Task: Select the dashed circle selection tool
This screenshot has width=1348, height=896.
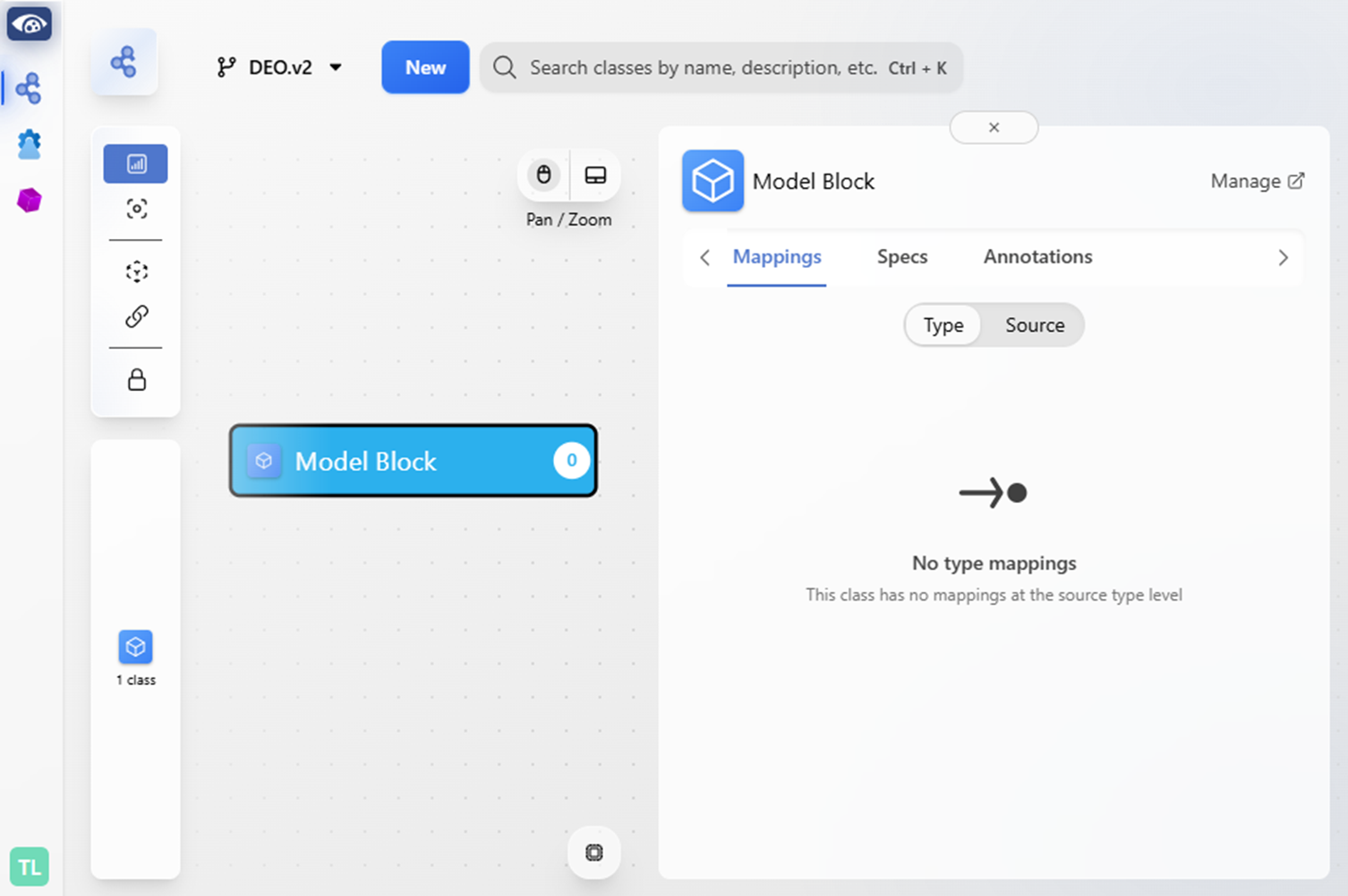Action: click(136, 271)
